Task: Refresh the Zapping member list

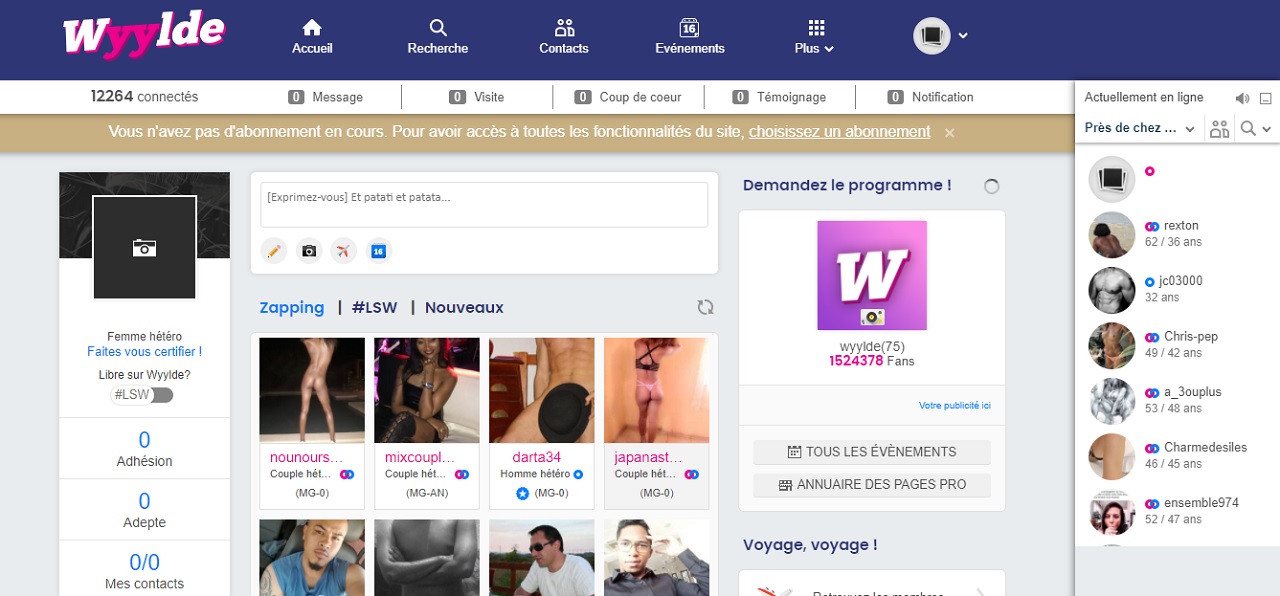Action: pyautogui.click(x=705, y=308)
